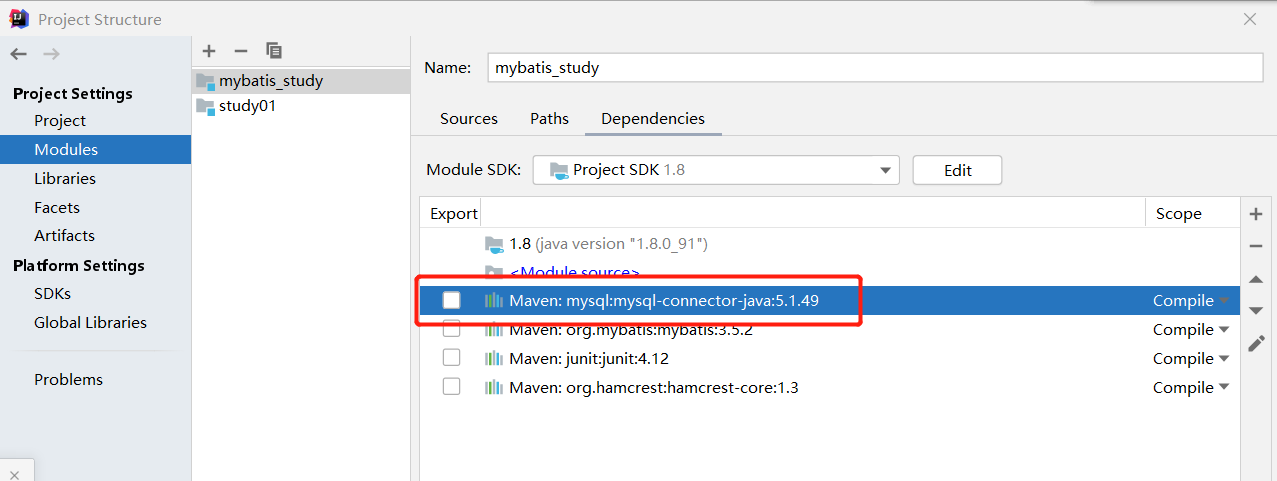Add a new module with plus icon

pyautogui.click(x=208, y=51)
